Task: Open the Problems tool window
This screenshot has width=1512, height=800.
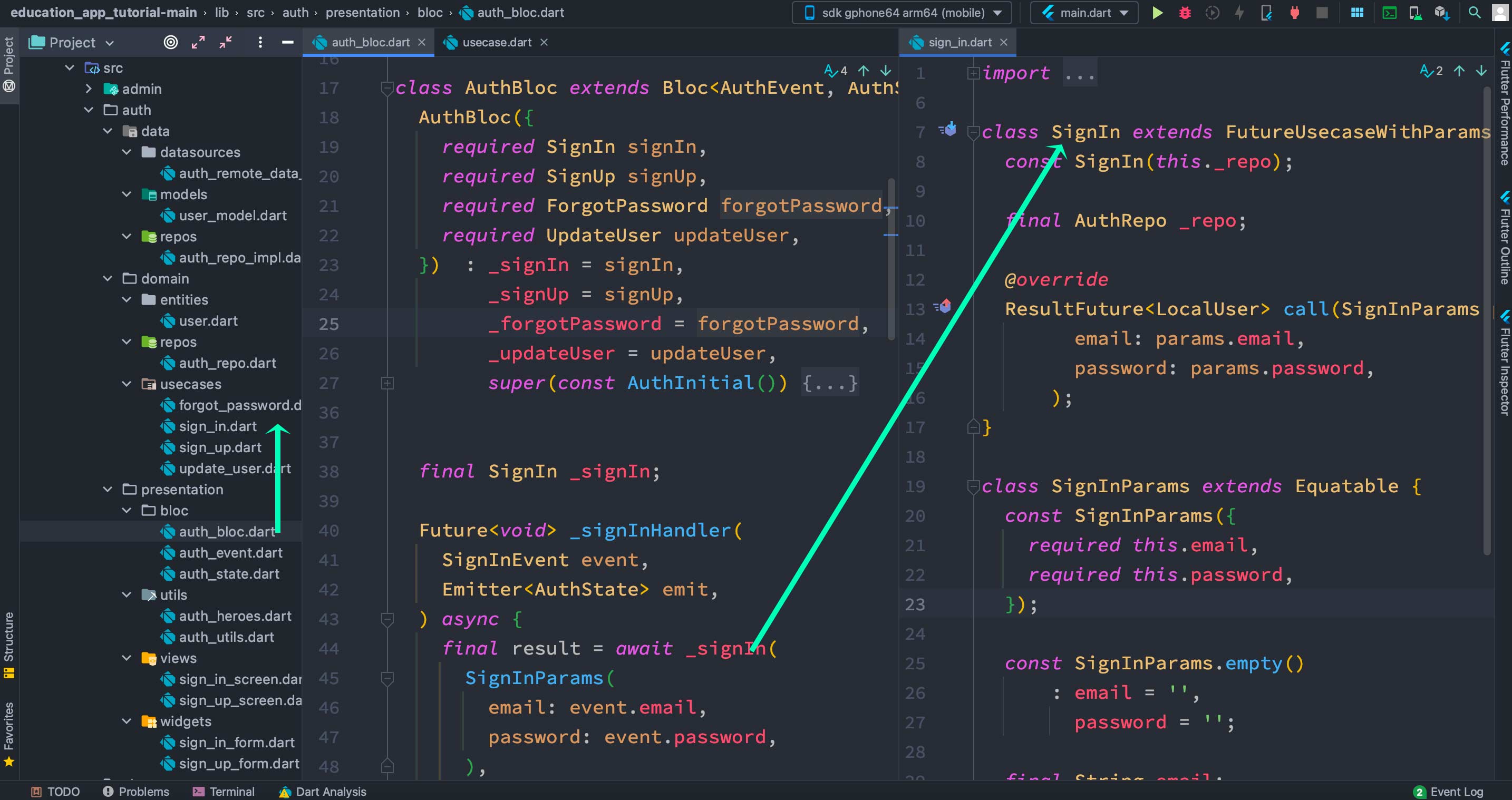Action: [x=135, y=791]
